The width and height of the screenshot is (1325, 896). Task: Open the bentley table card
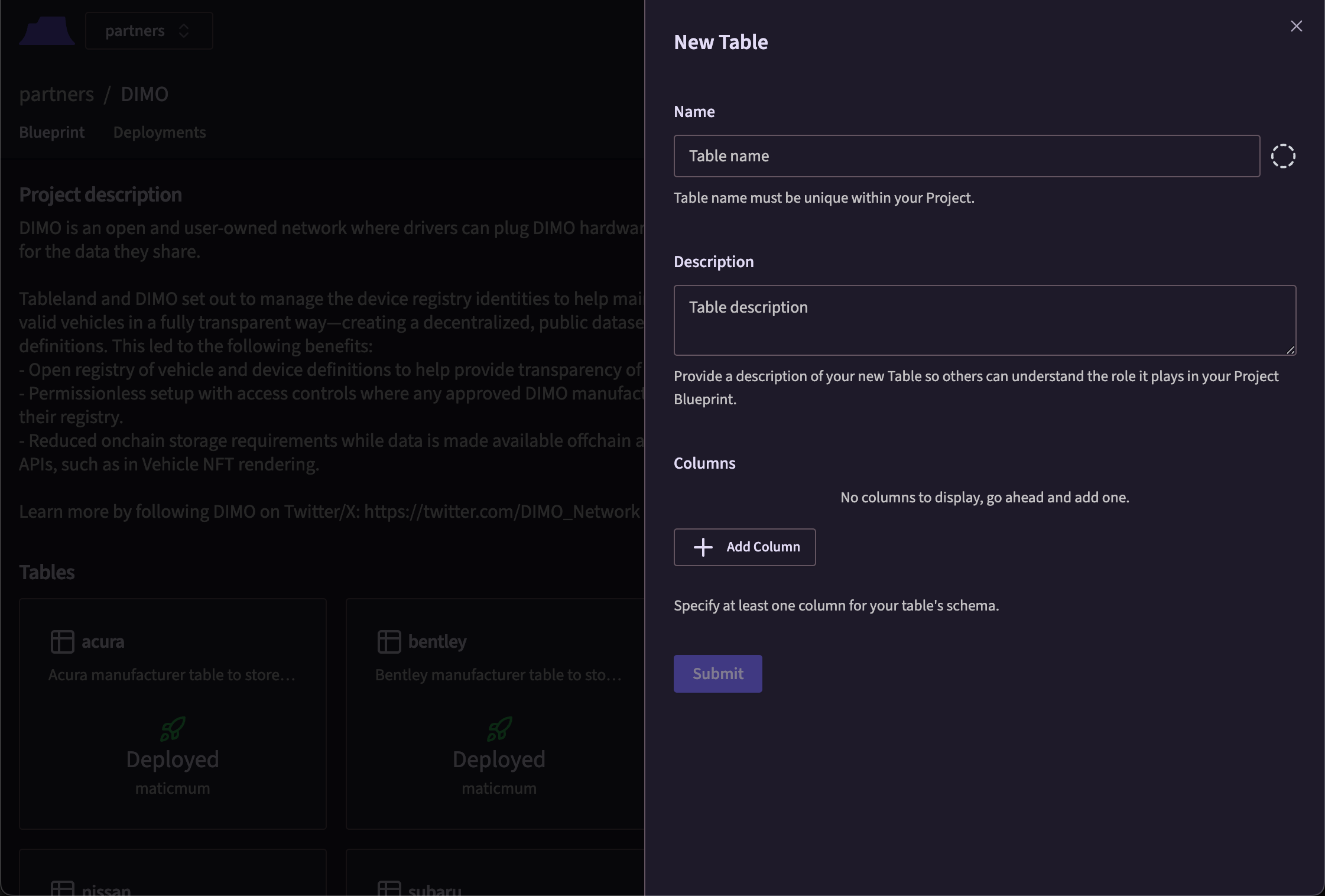[x=495, y=714]
